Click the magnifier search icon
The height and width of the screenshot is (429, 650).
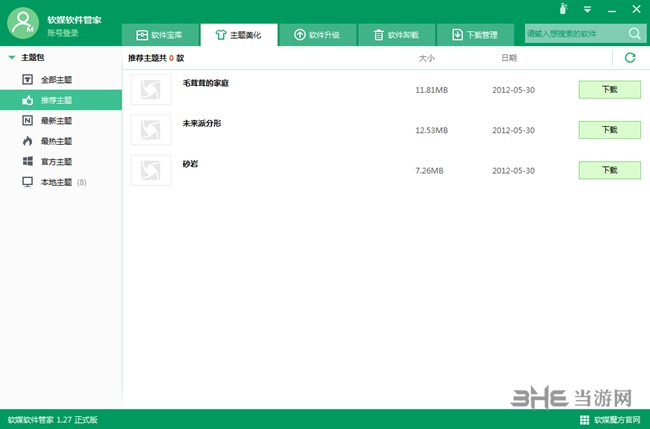tap(635, 34)
